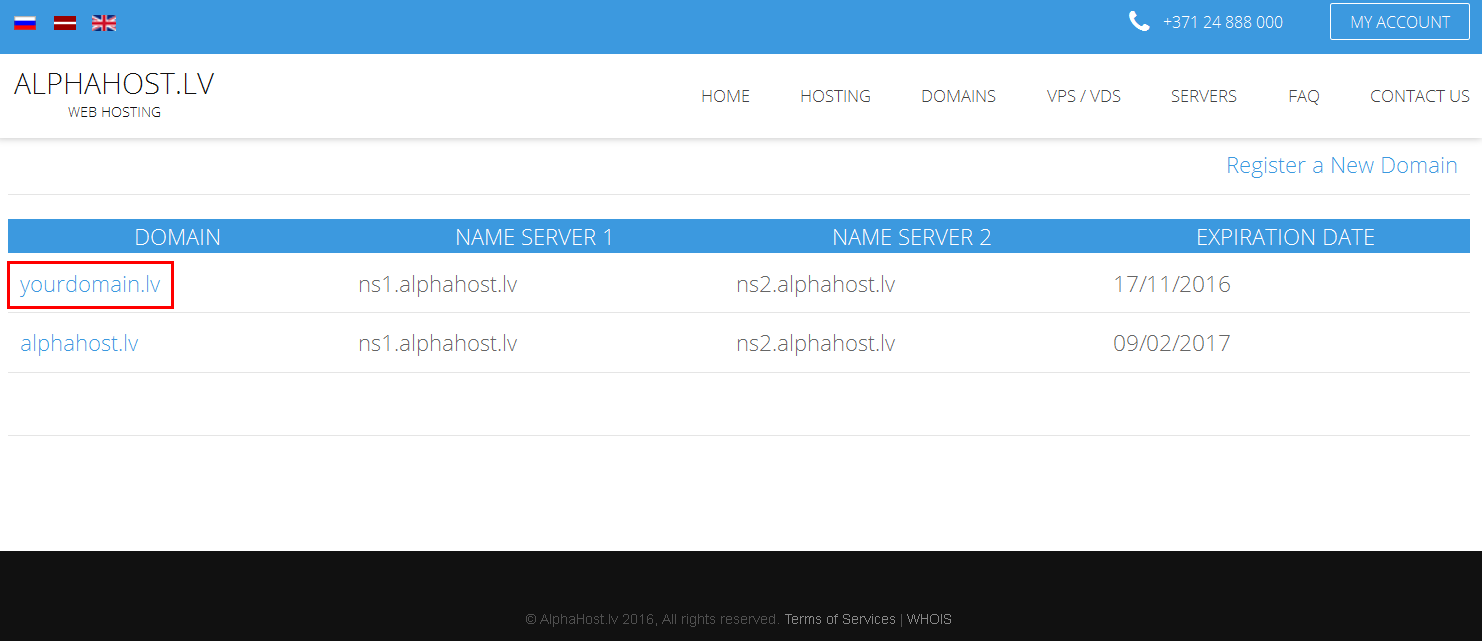Viewport: 1482px width, 641px height.
Task: Open VPS / VDS menu item
Action: click(x=1084, y=96)
